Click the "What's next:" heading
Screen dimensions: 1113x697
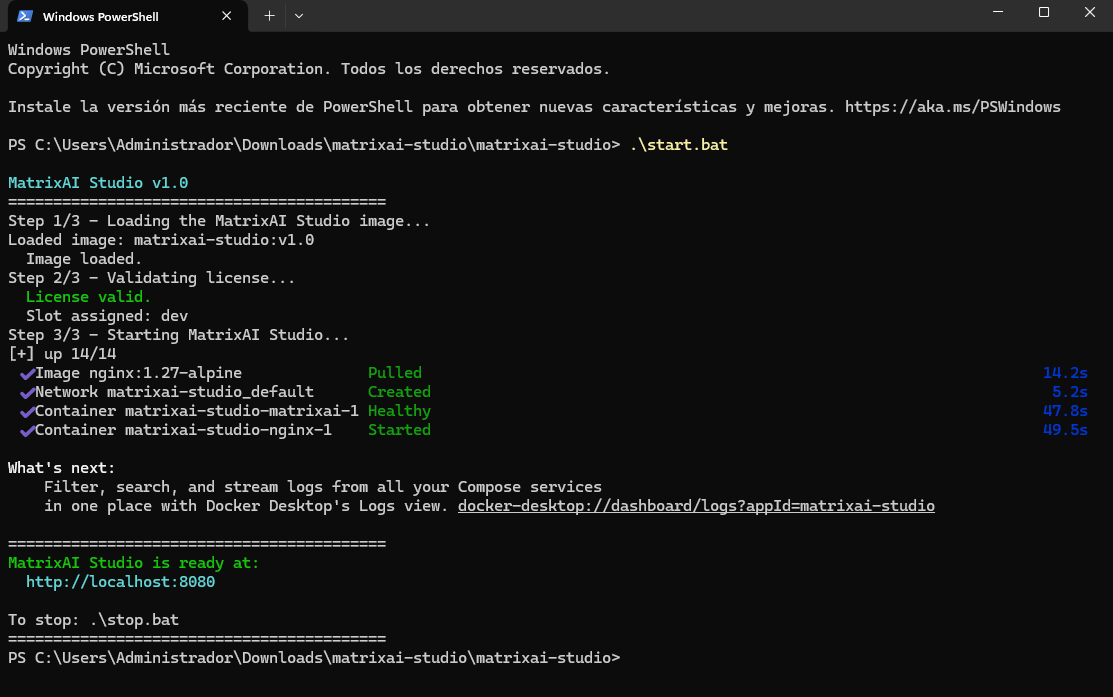click(61, 468)
